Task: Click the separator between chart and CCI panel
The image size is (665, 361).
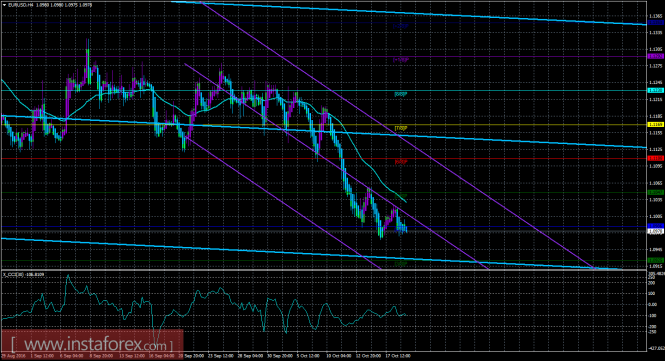Action: point(323,270)
